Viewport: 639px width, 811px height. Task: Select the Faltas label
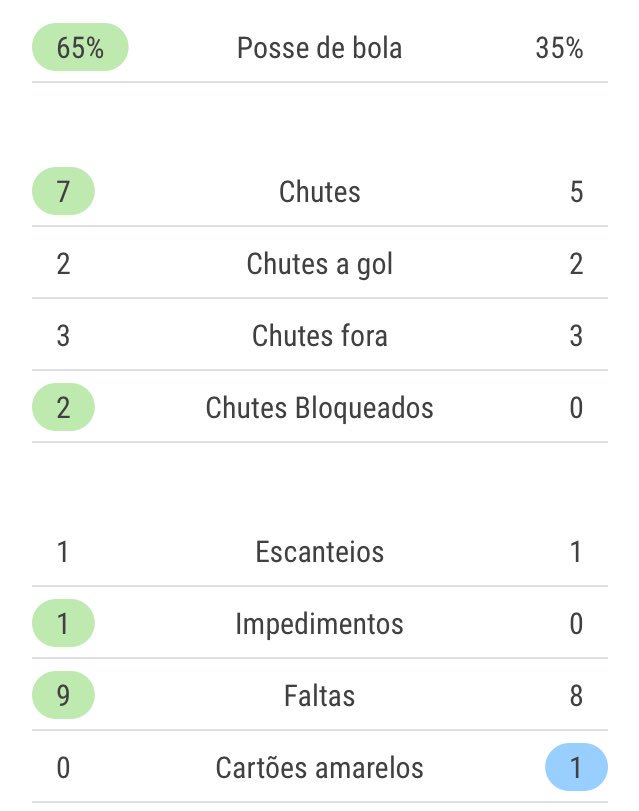click(320, 696)
